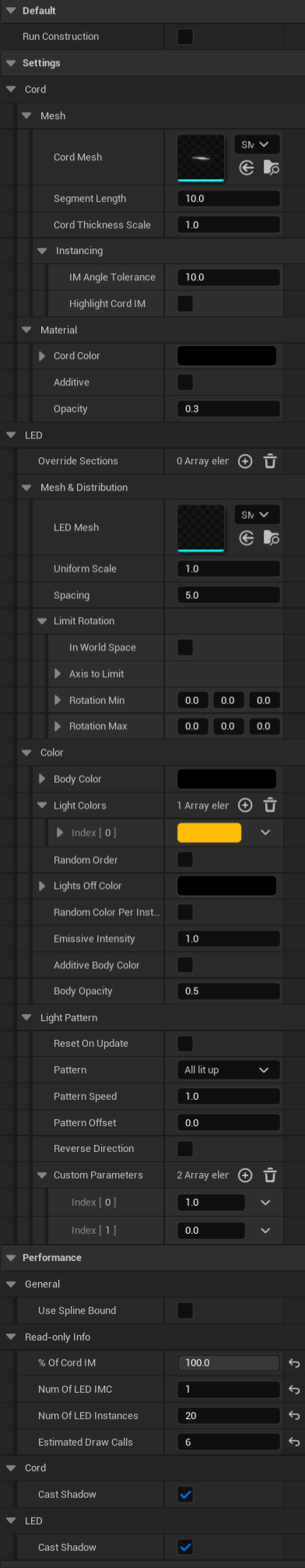Delete all Light Colors array elements
The height and width of the screenshot is (1568, 305).
(x=270, y=805)
